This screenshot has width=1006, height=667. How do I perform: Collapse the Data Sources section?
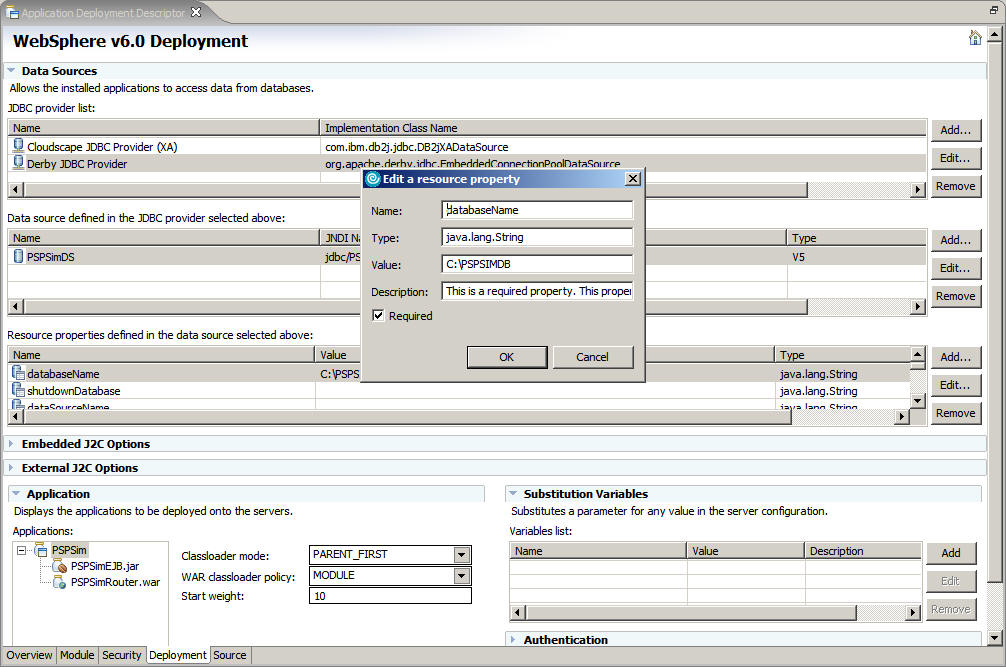(11, 71)
